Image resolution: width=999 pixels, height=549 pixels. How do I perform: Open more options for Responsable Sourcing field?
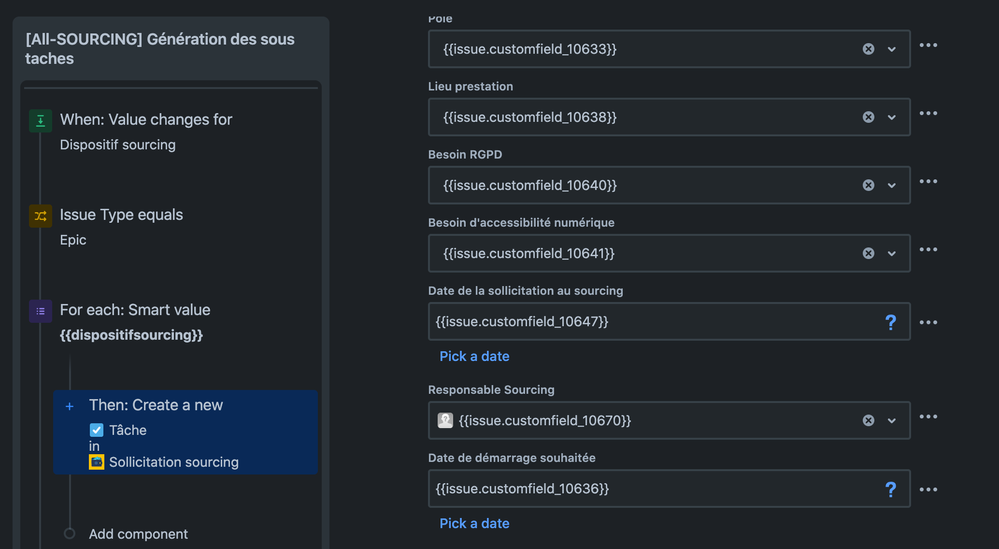pyautogui.click(x=928, y=418)
